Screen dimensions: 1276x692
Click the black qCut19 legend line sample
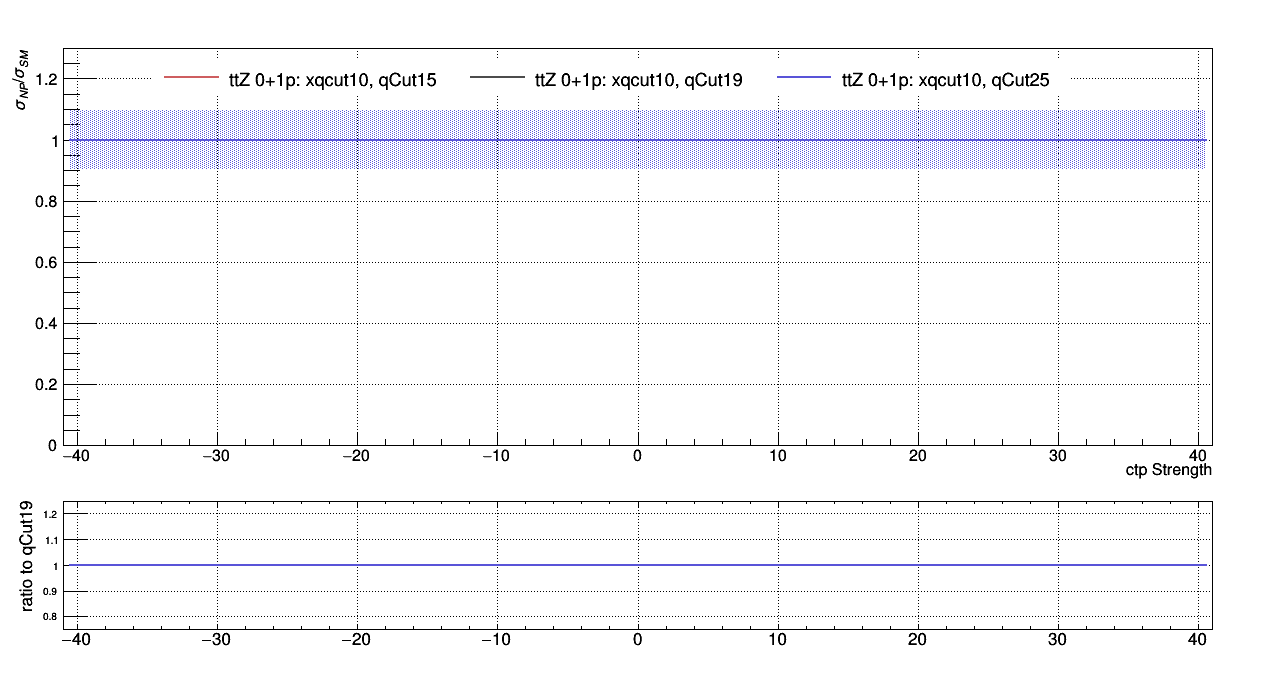click(x=497, y=76)
